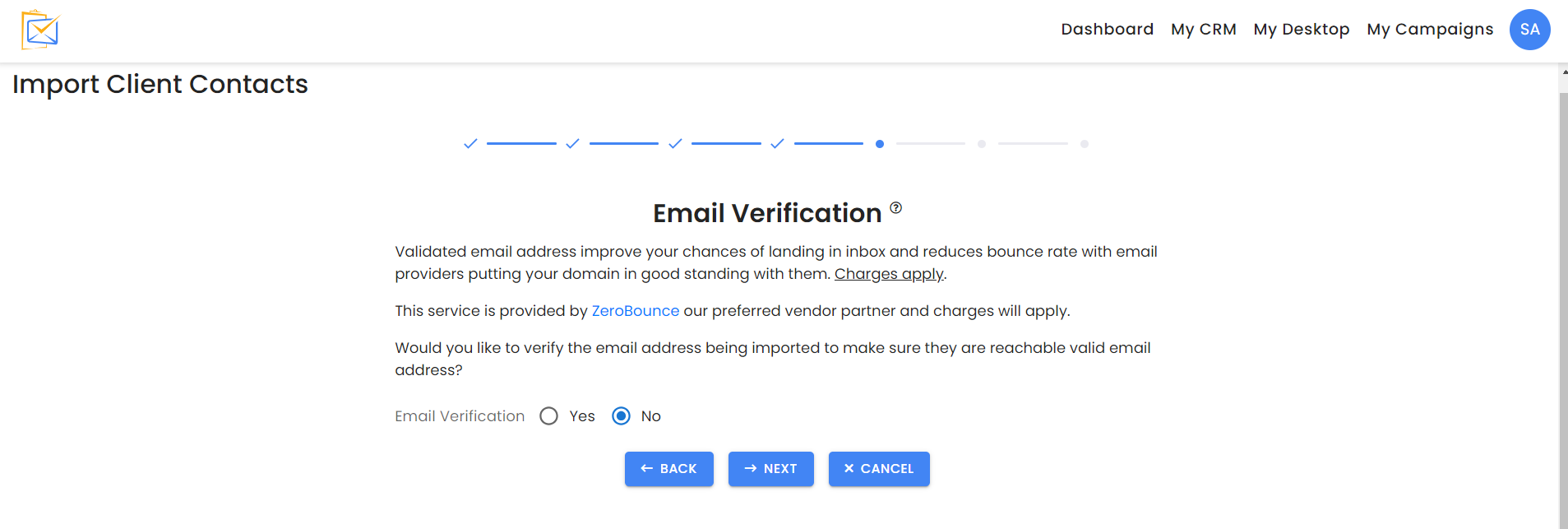Image resolution: width=1568 pixels, height=529 pixels.
Task: Click the help icon beside Email Verification
Action: coord(895,208)
